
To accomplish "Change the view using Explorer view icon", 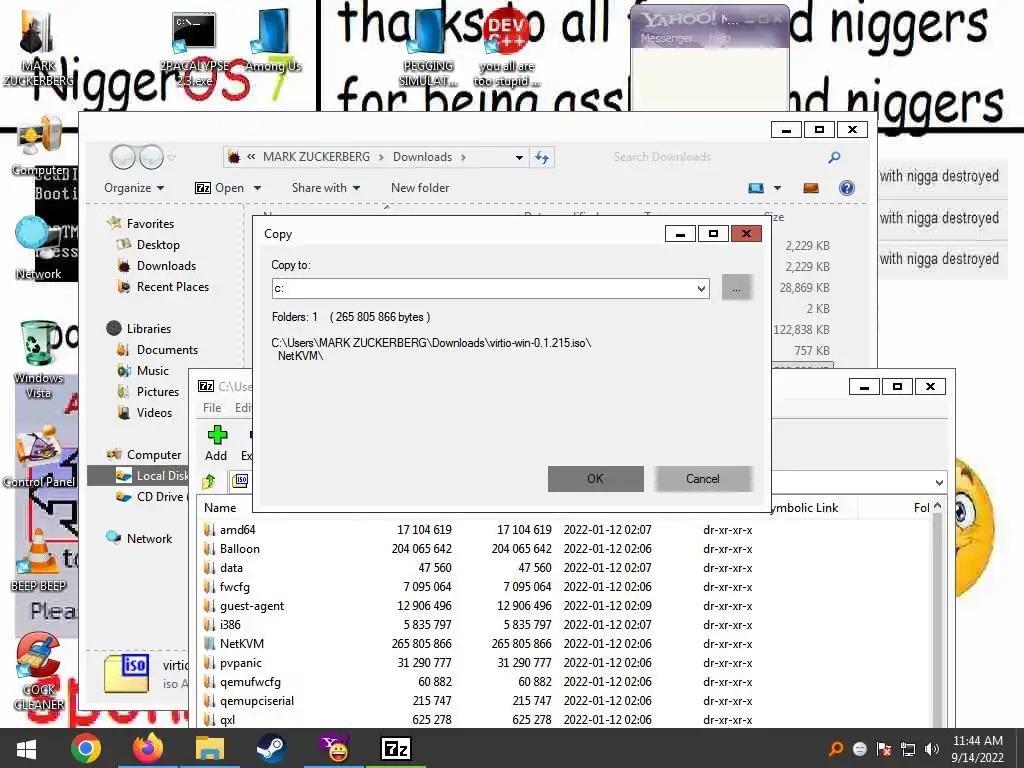I will 756,188.
